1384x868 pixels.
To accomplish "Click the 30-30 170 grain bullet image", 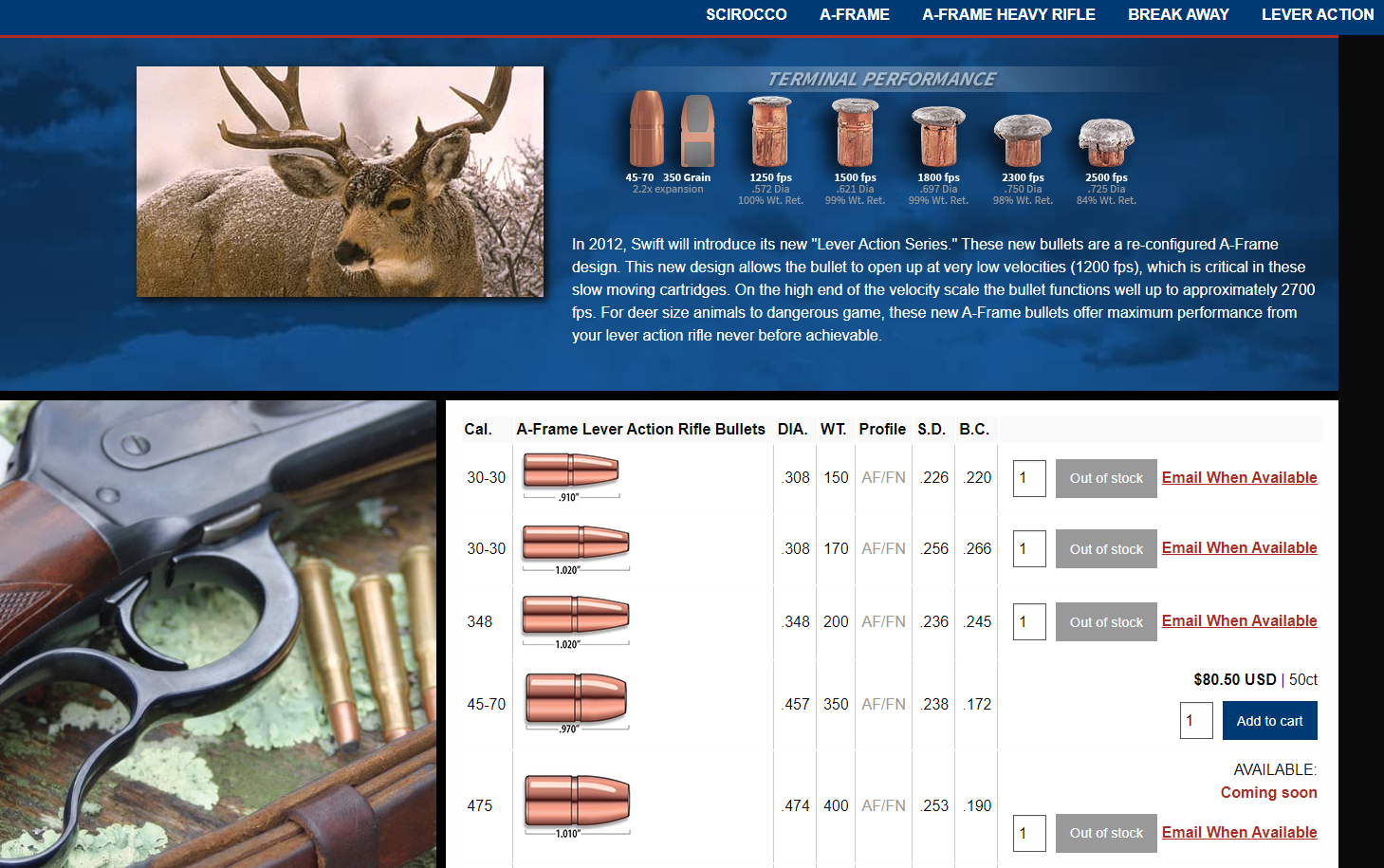I will pyautogui.click(x=576, y=548).
